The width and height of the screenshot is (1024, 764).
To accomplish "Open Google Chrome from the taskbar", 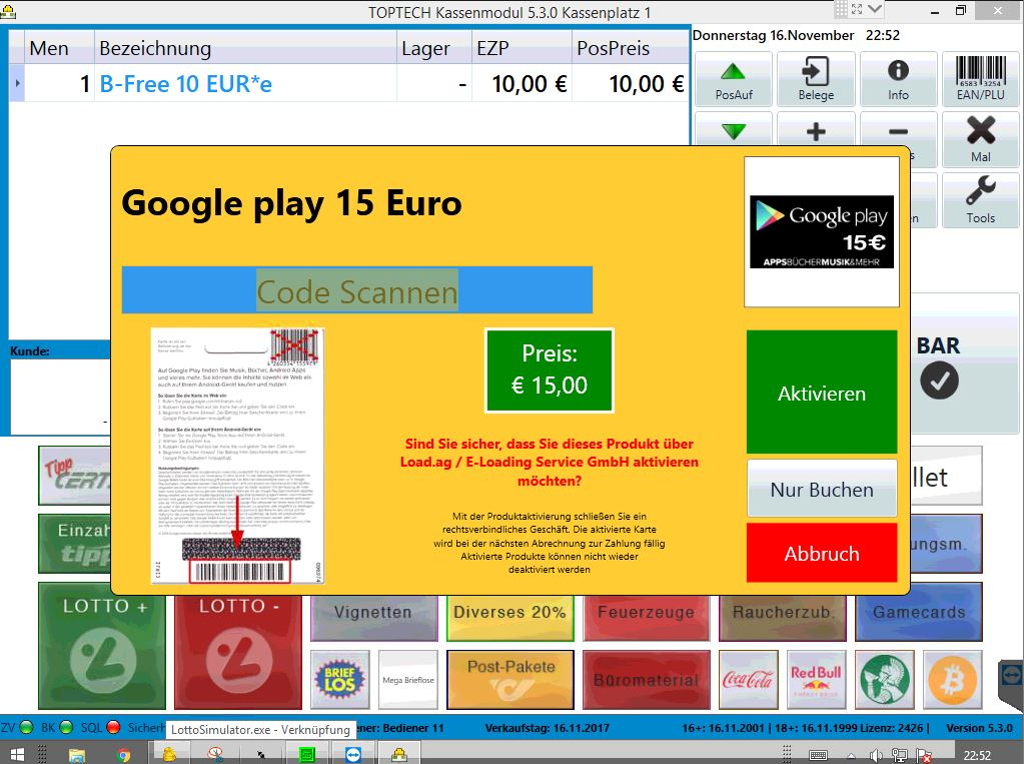I will 123,755.
